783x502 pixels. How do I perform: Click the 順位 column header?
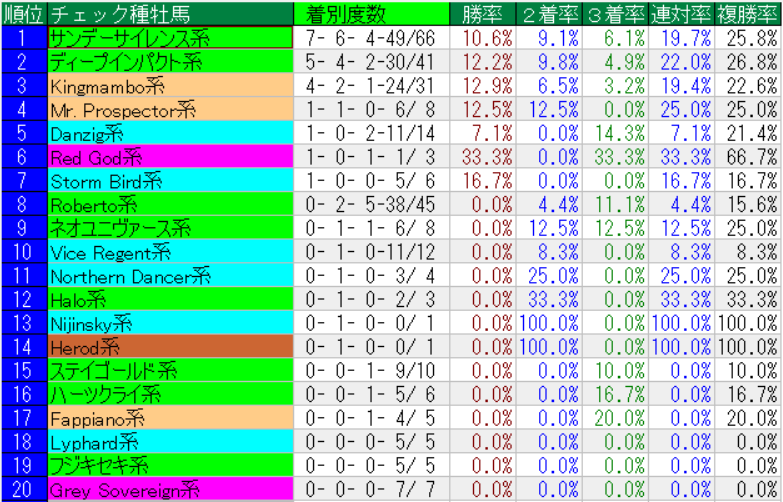23,13
